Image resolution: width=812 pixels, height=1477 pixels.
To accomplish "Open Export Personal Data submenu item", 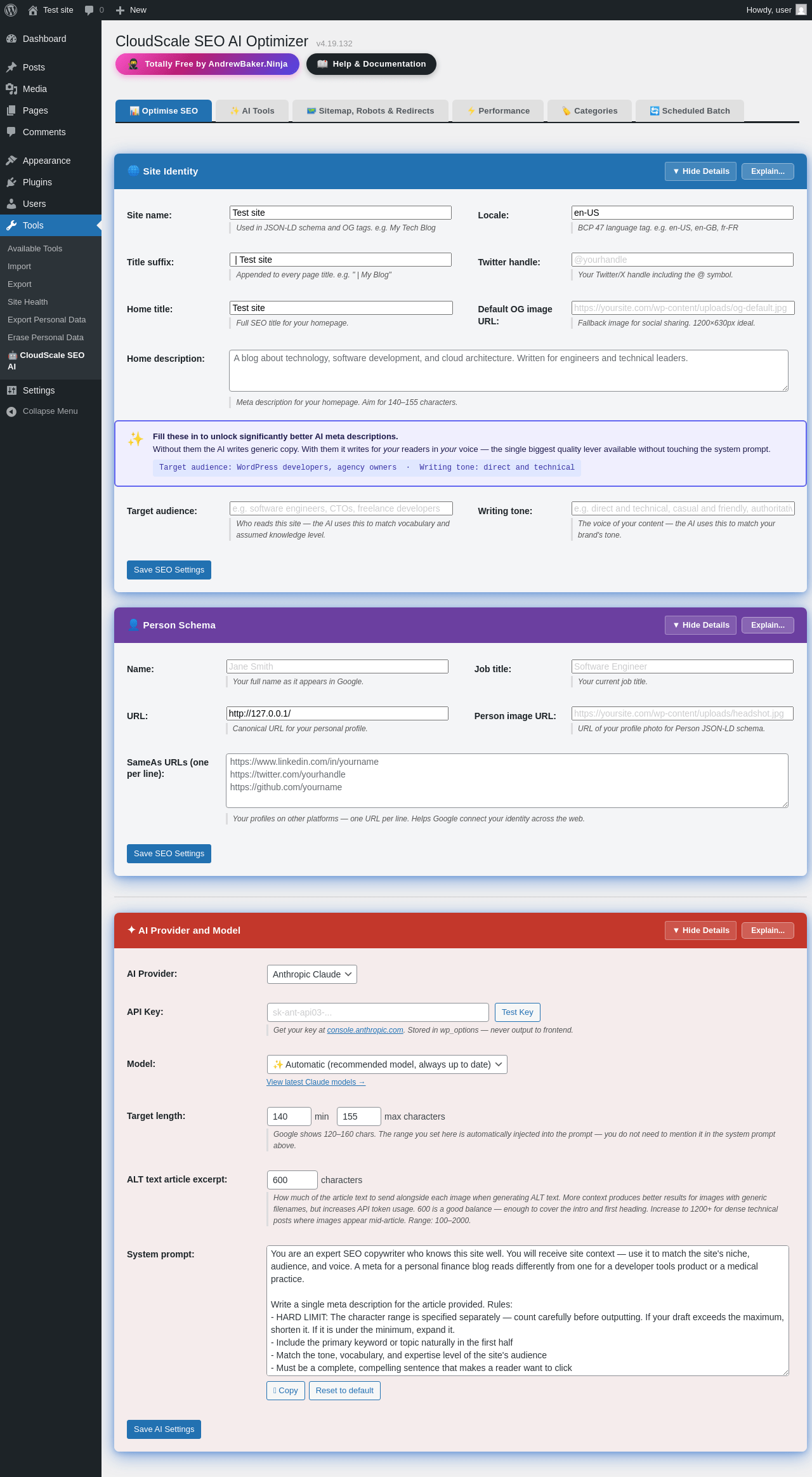I will (47, 320).
